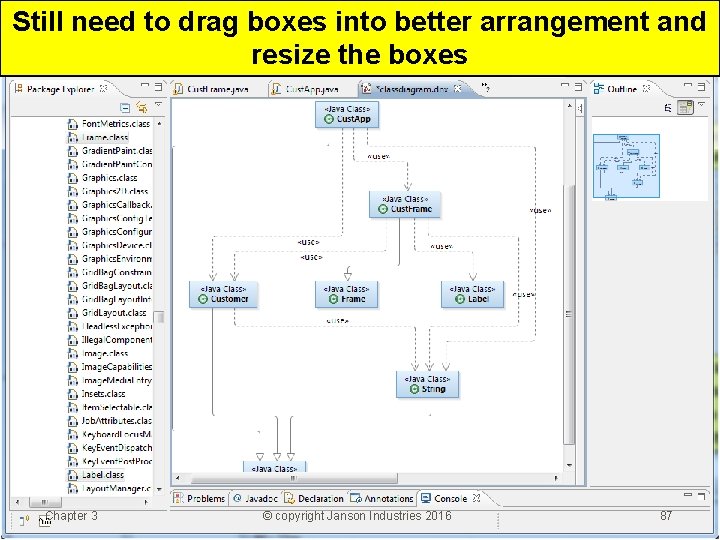
Task: Switch to the CustApp.java editor tab
Action: [305, 89]
